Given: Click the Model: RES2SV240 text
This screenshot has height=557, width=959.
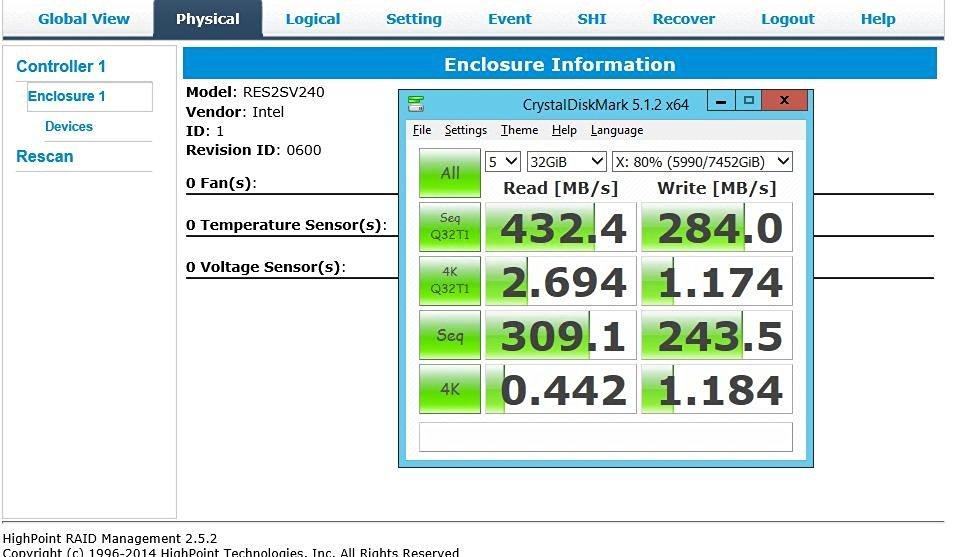Looking at the screenshot, I should tap(255, 92).
